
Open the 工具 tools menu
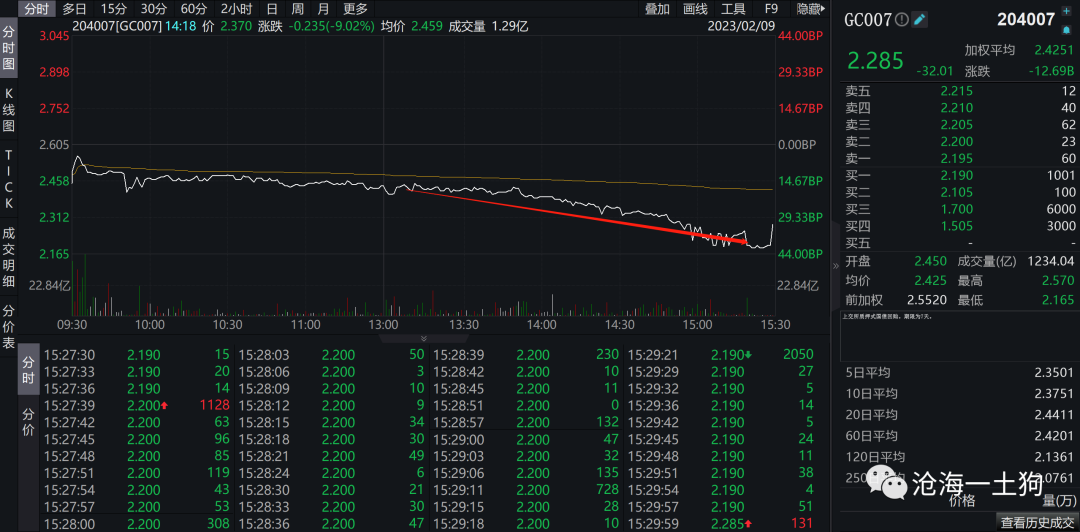point(733,9)
